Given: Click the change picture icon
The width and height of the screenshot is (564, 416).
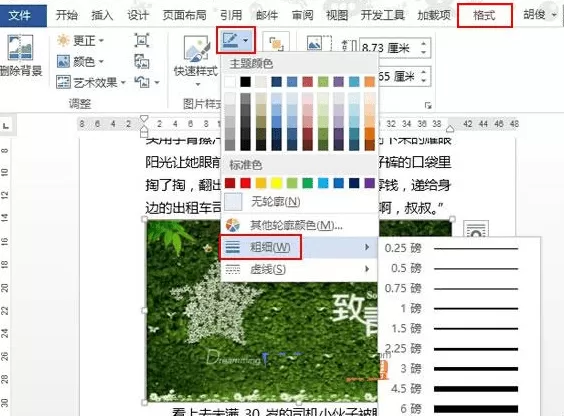Looking at the screenshot, I should [142, 61].
